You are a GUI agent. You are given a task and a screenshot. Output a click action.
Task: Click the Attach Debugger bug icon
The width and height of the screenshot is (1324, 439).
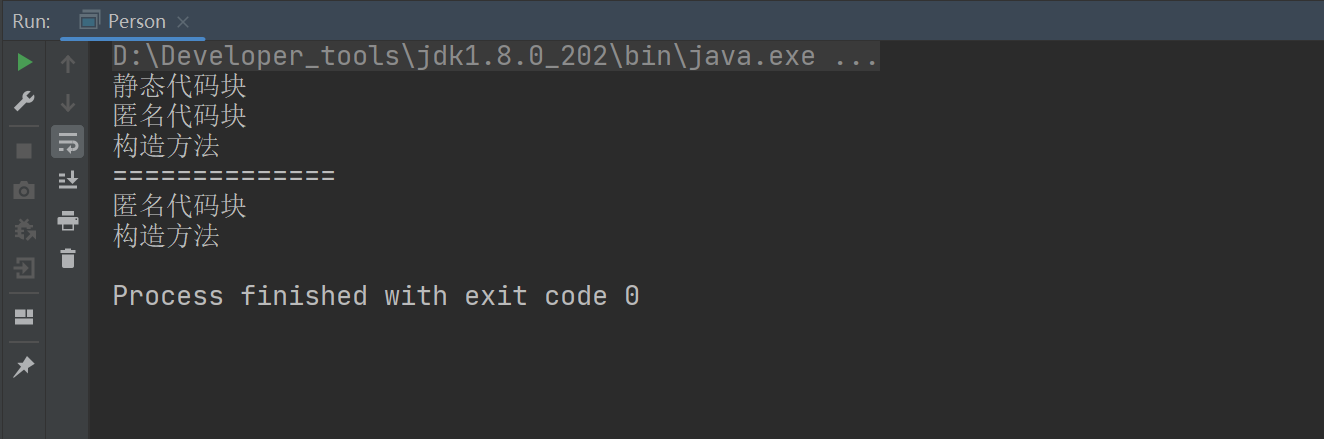point(24,229)
